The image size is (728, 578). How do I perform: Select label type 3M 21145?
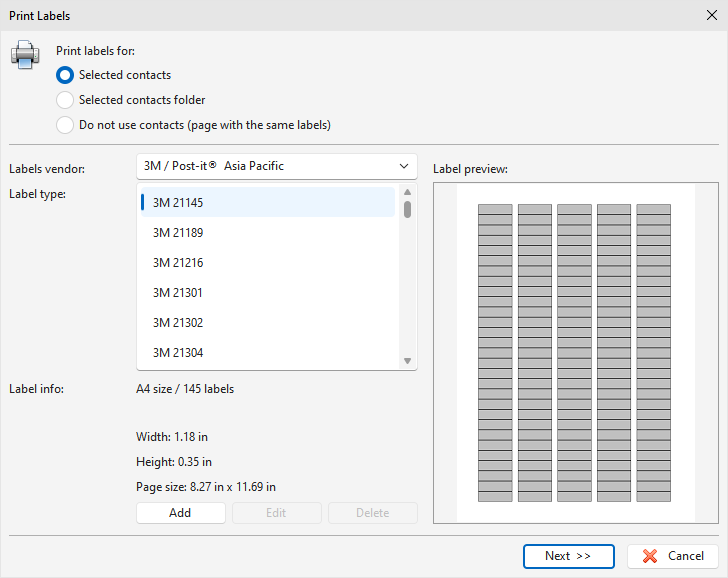click(268, 202)
